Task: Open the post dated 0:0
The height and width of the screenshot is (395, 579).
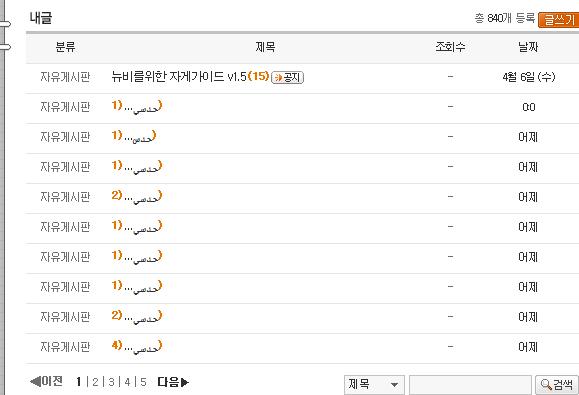Action: pyautogui.click(x=137, y=107)
